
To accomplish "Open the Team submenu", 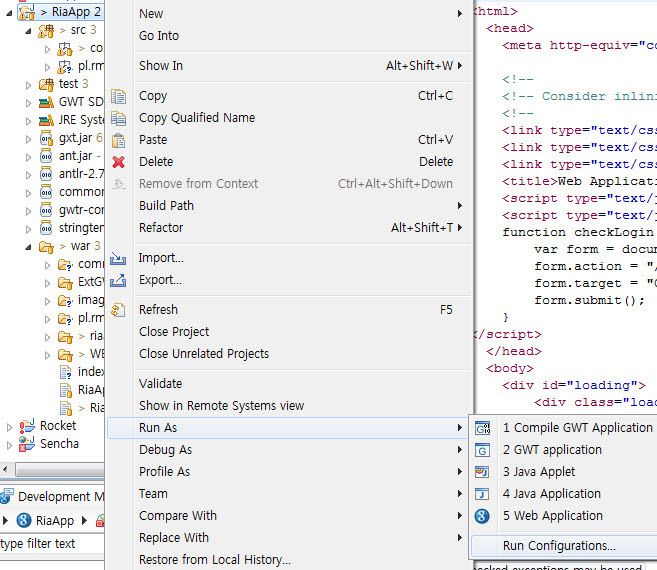I will 289,494.
